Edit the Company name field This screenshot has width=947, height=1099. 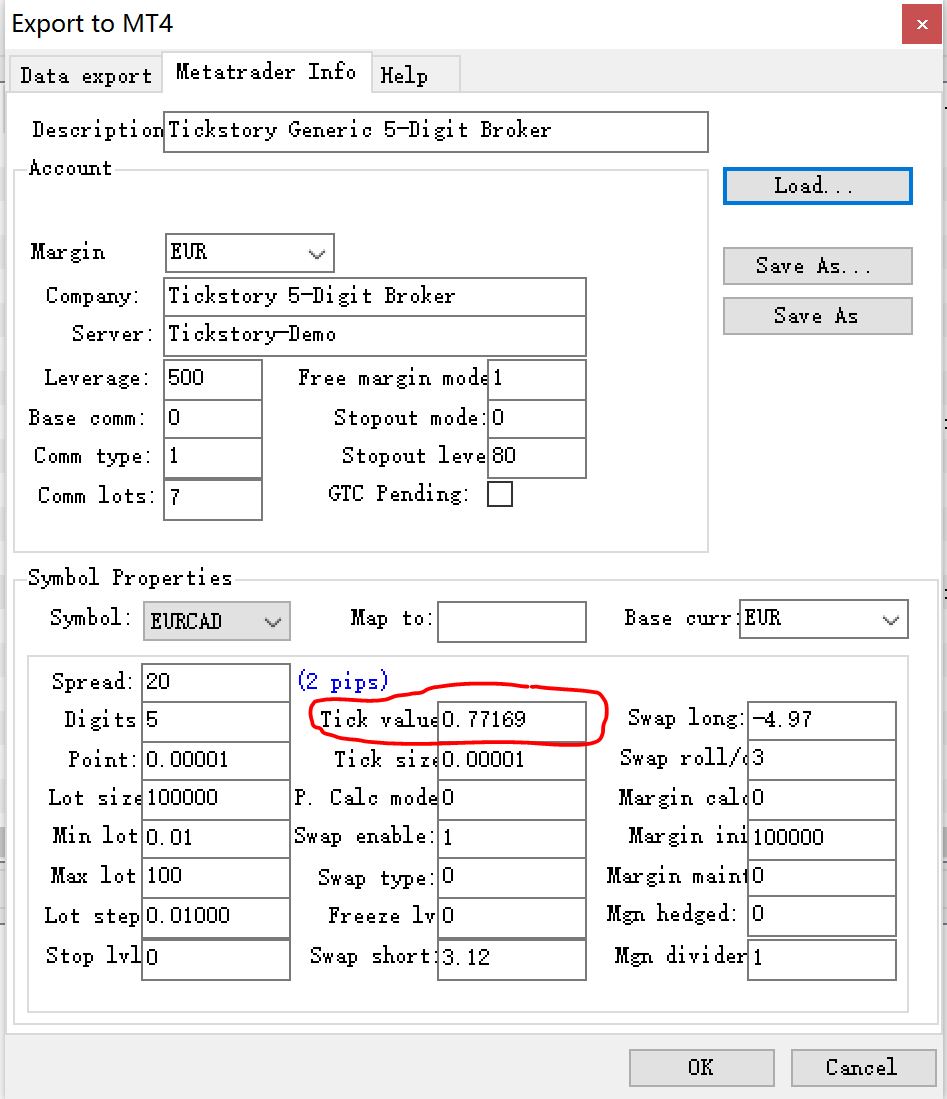pos(374,296)
